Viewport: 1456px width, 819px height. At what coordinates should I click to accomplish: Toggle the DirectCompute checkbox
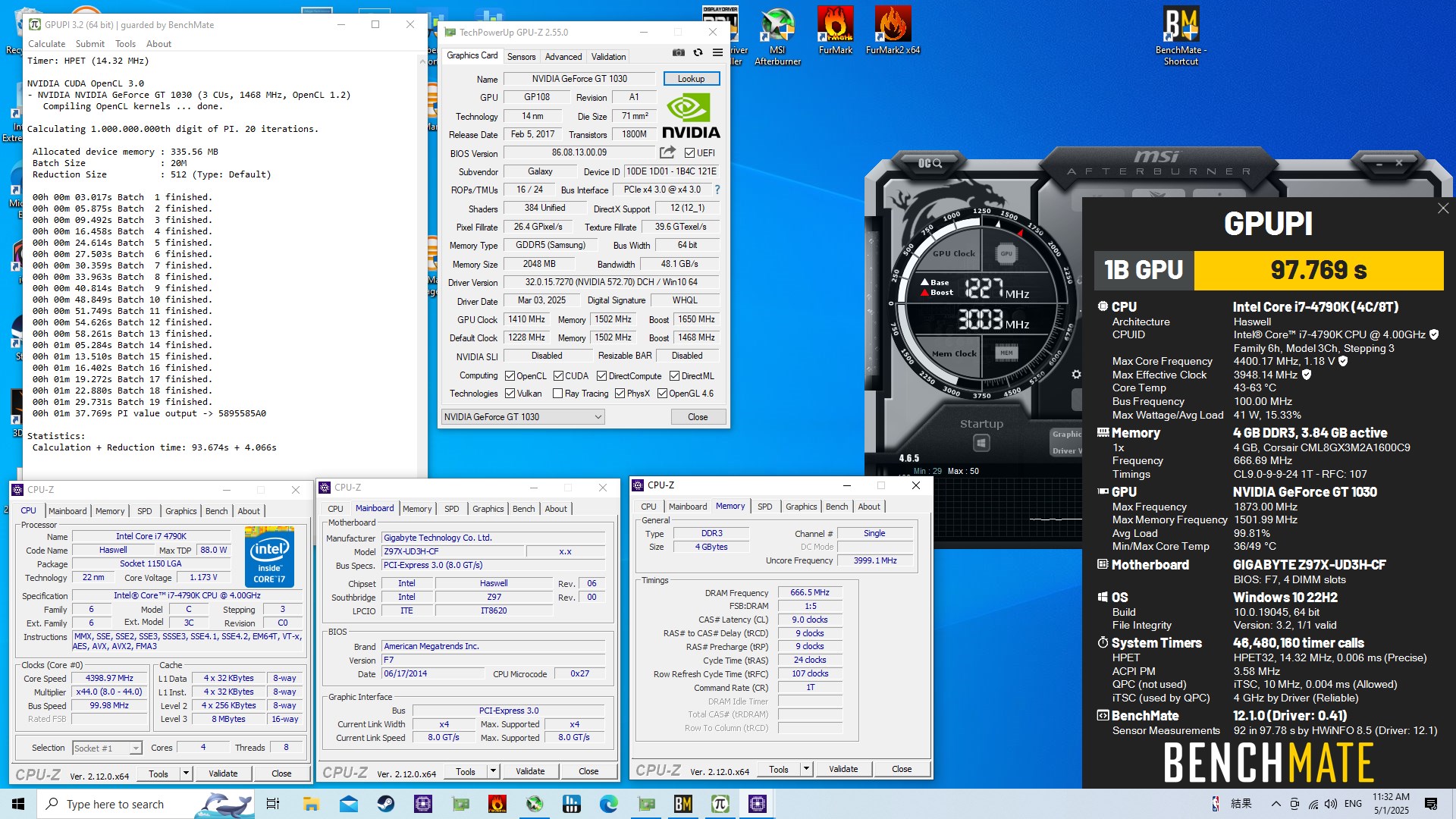pyautogui.click(x=601, y=376)
